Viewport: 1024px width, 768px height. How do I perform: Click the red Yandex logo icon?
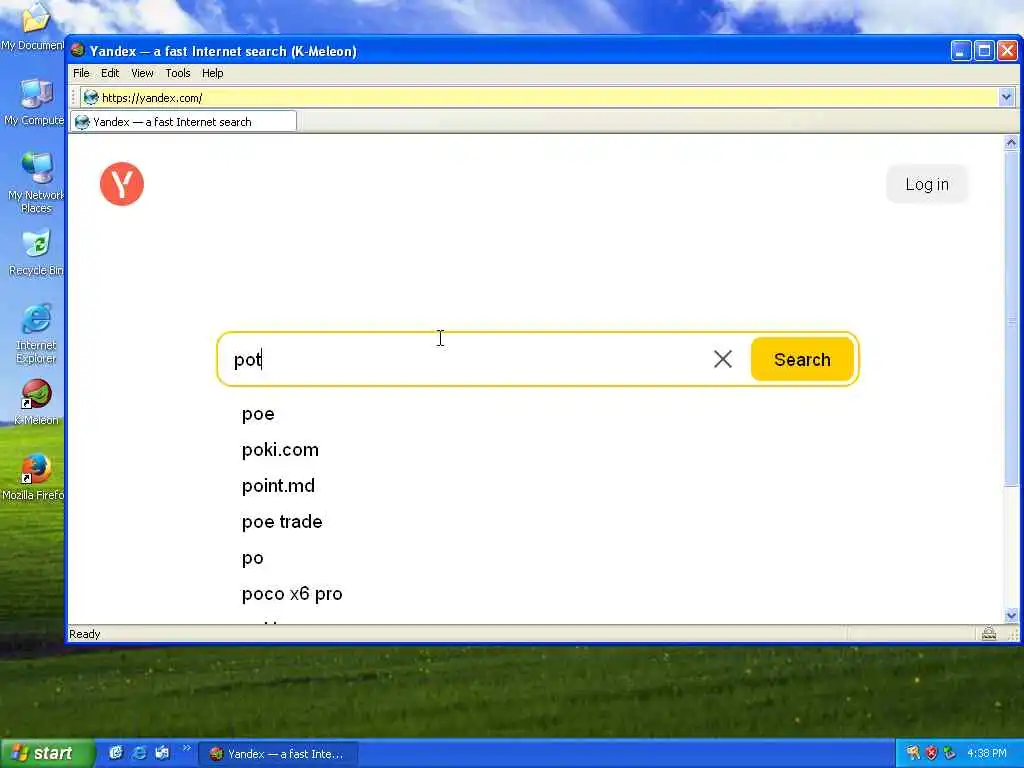tap(122, 184)
